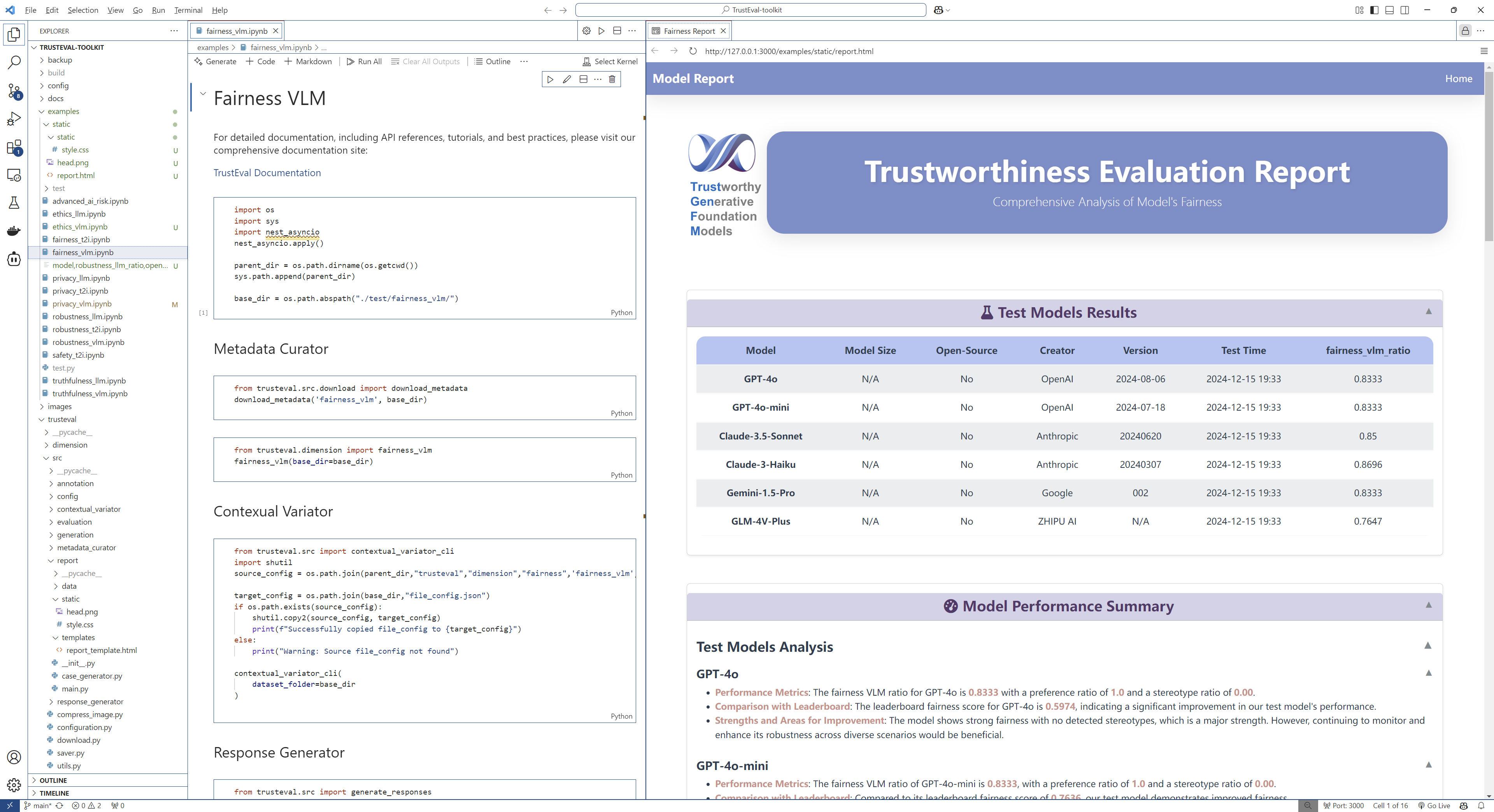Open privacy_vlm.ipynb in Explorer
The height and width of the screenshot is (812, 1494).
107,304
